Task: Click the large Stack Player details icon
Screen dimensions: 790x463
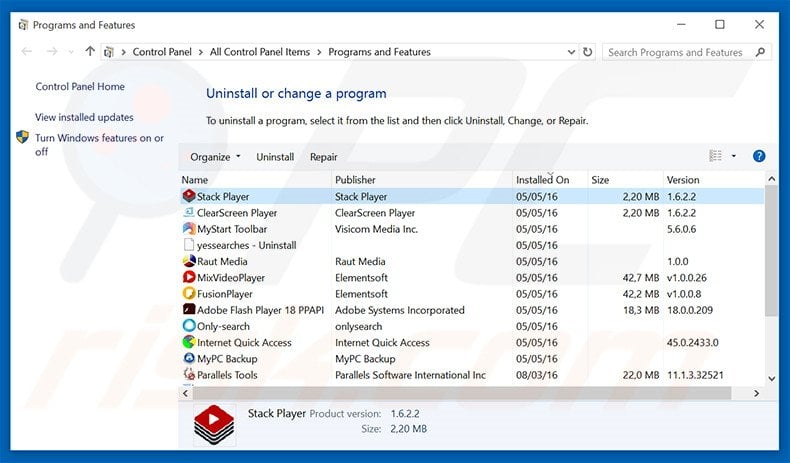Action: 214,424
